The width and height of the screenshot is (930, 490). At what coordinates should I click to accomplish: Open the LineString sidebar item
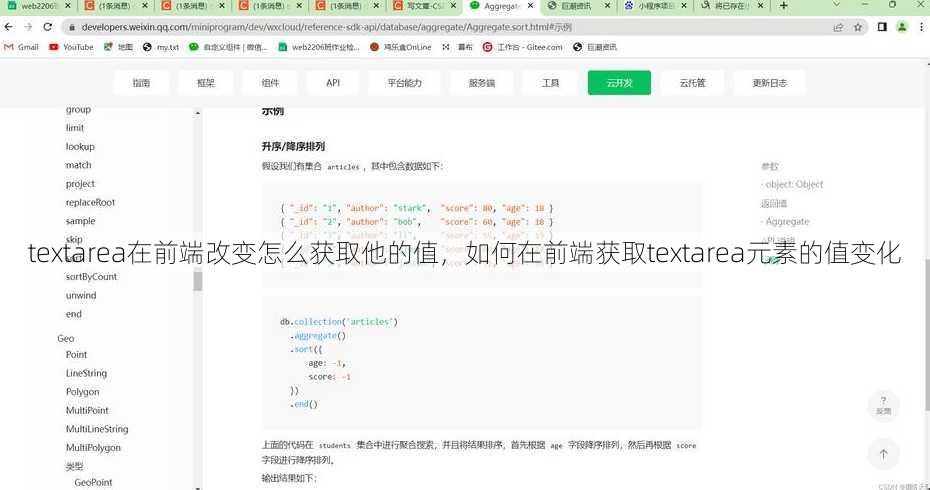[87, 373]
